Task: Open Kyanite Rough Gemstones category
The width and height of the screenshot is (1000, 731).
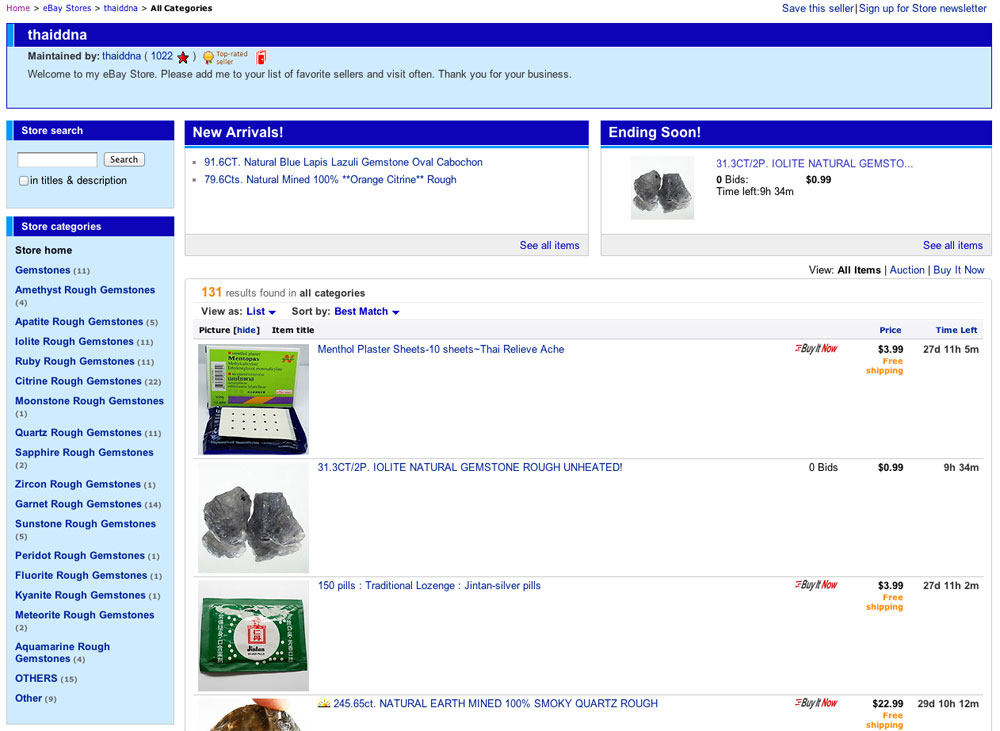Action: click(x=80, y=595)
